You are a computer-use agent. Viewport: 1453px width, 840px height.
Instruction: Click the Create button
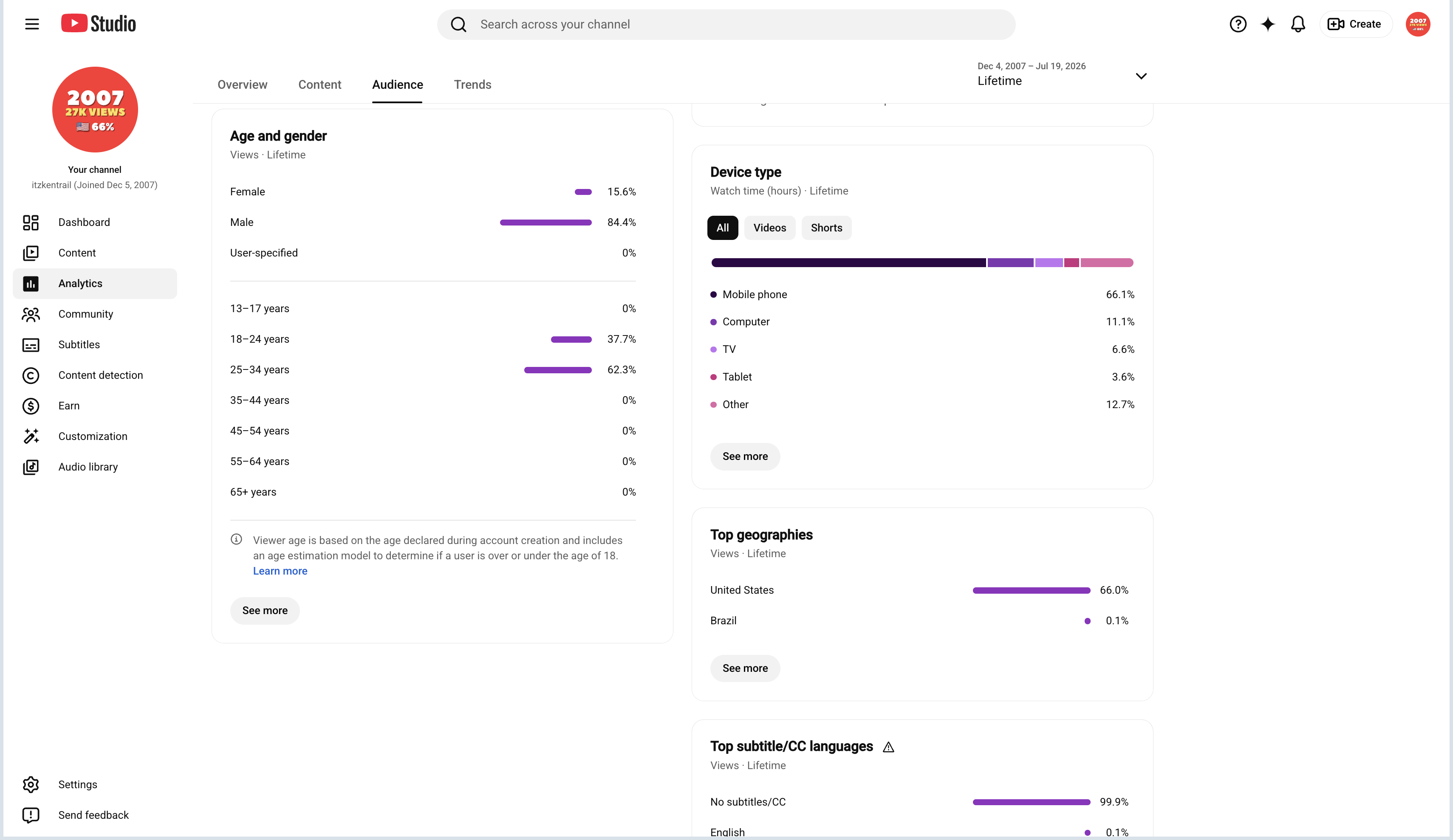pos(1355,24)
